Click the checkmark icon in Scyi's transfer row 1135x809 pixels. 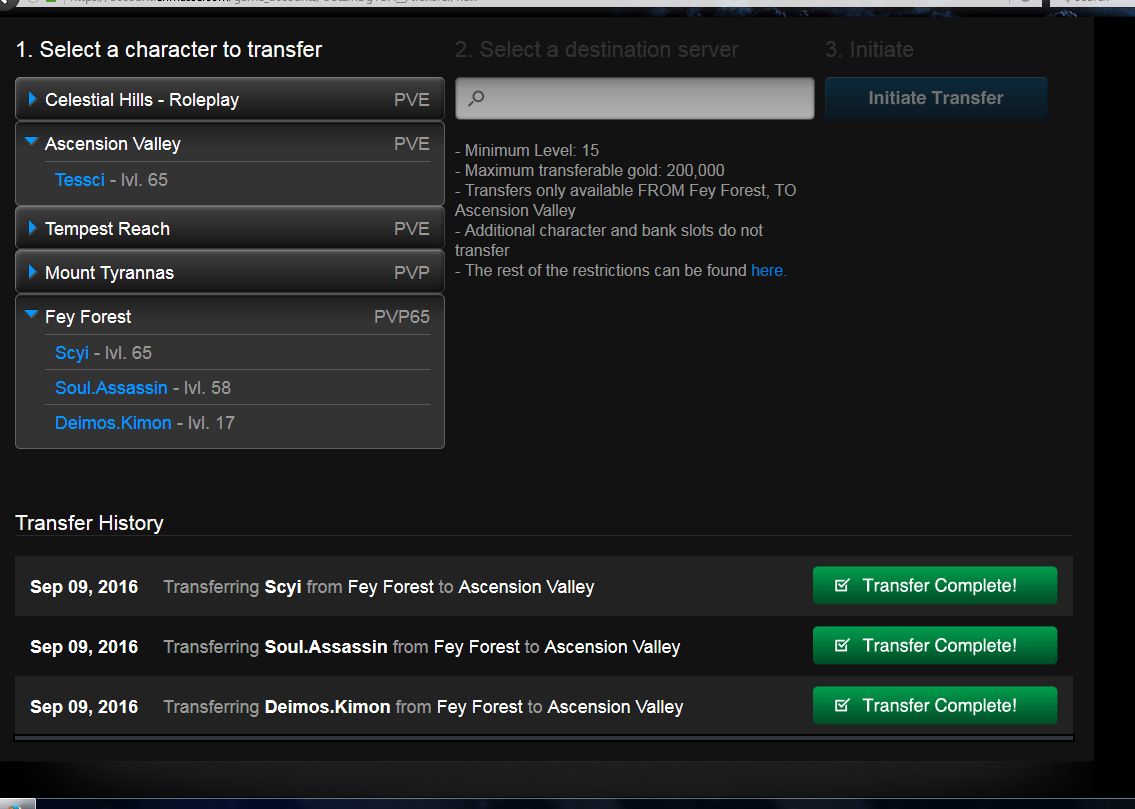click(842, 586)
